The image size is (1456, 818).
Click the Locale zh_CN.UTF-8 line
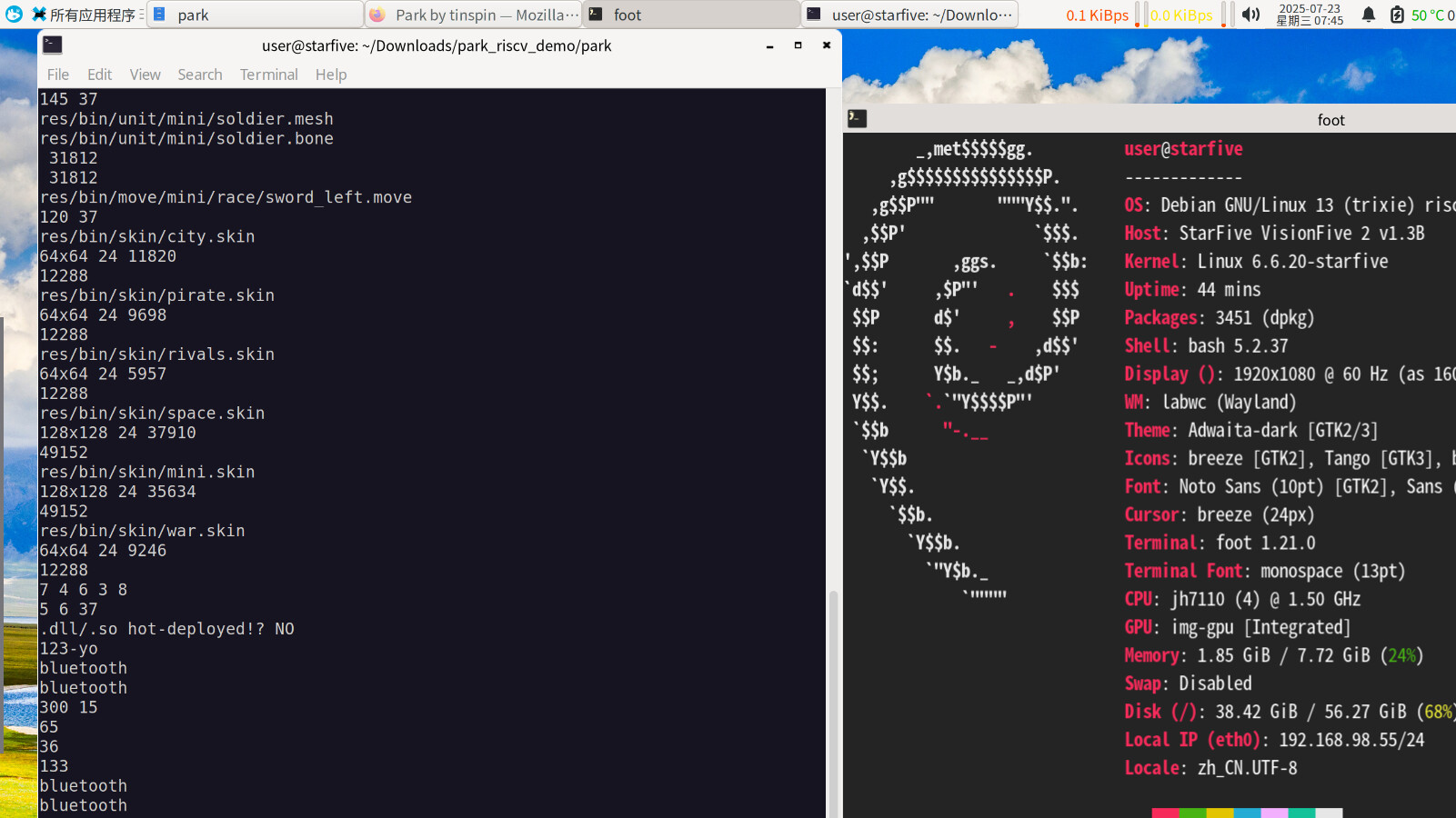pos(1210,769)
